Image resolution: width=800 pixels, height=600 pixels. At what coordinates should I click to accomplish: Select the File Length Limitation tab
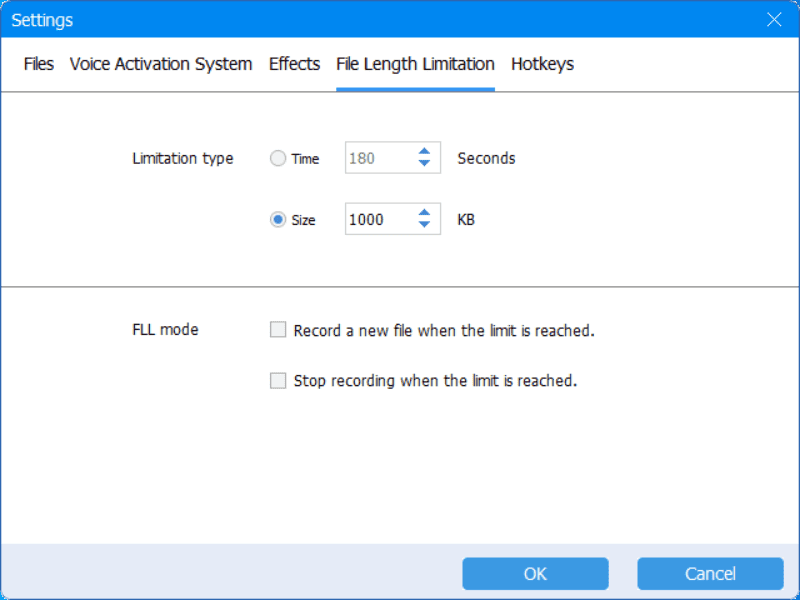(x=415, y=64)
